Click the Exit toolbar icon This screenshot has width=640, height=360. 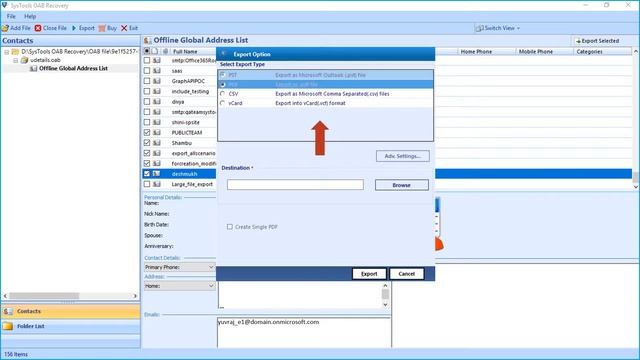click(x=124, y=28)
